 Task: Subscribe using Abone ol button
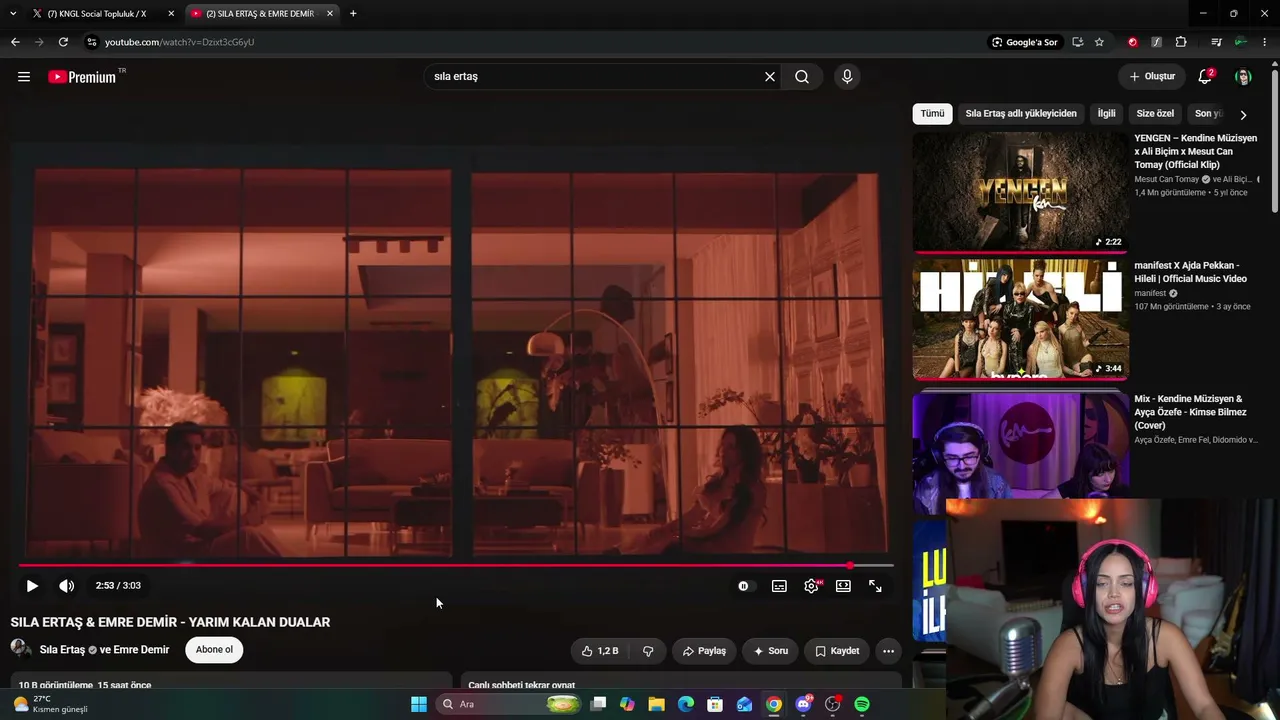tap(214, 650)
